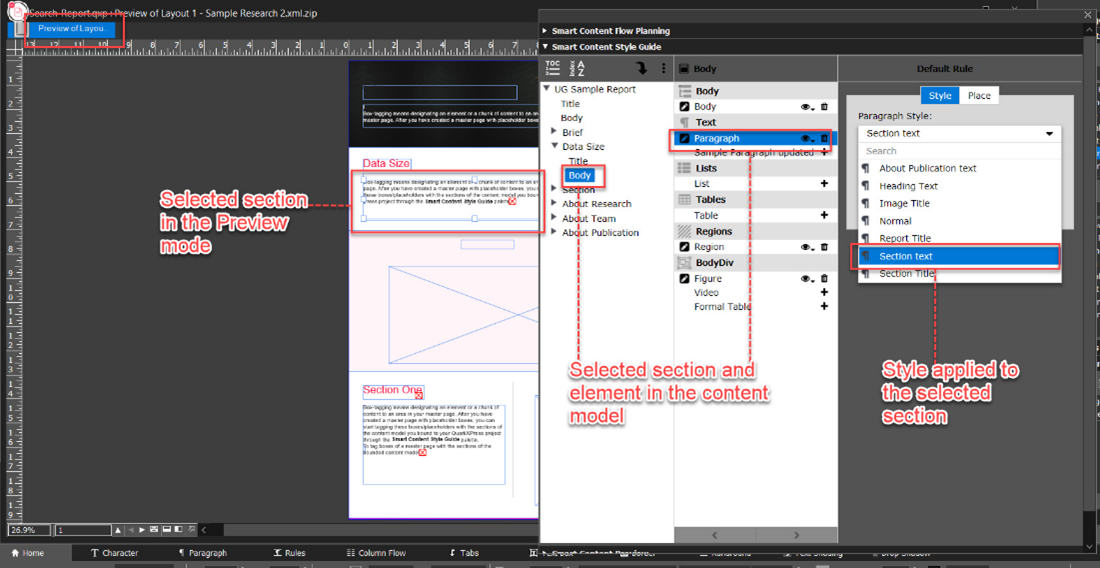Open the bottom Paragraph tab in Measurements bar

point(203,553)
